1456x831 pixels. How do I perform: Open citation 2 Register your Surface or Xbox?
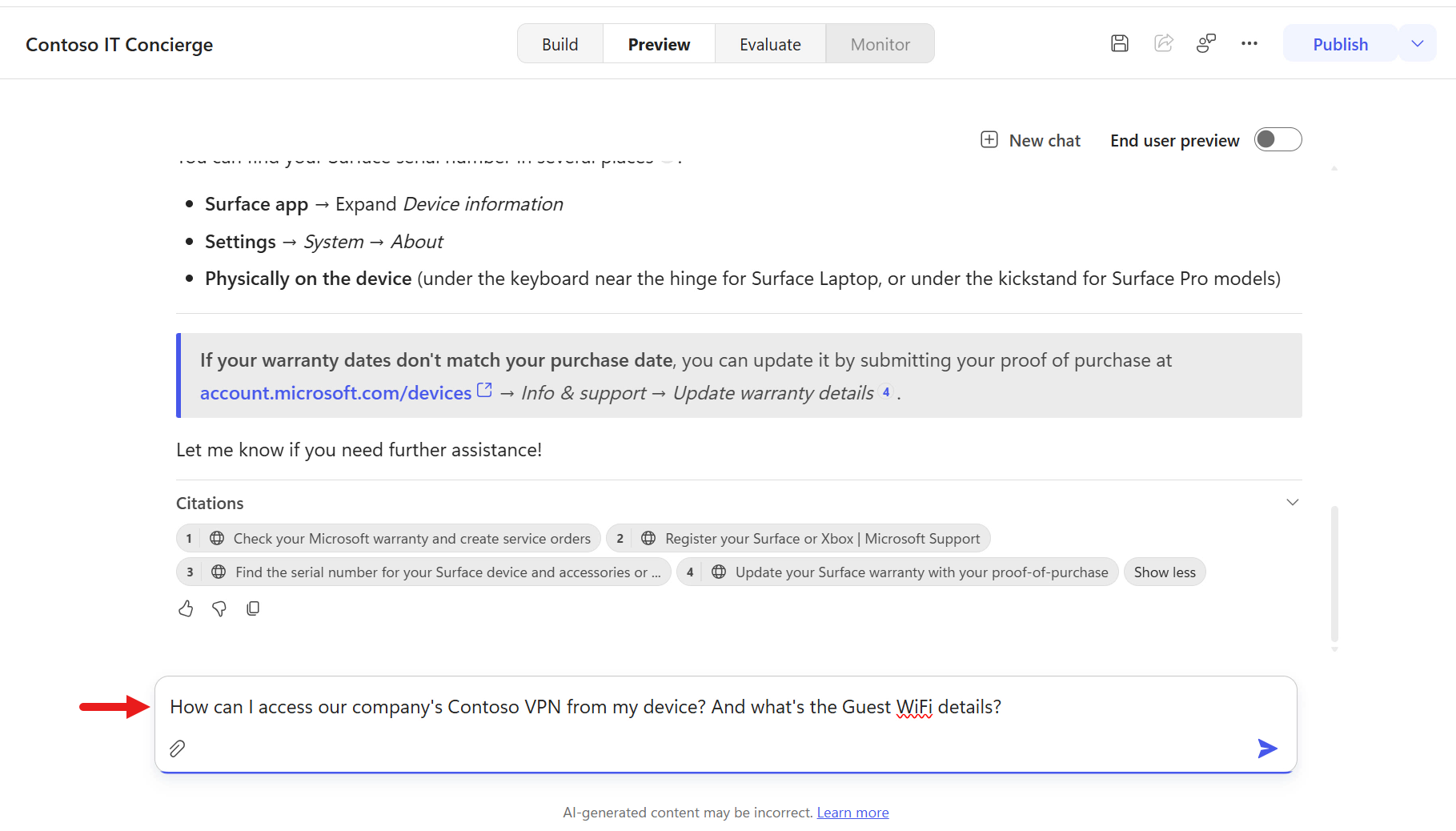click(798, 539)
